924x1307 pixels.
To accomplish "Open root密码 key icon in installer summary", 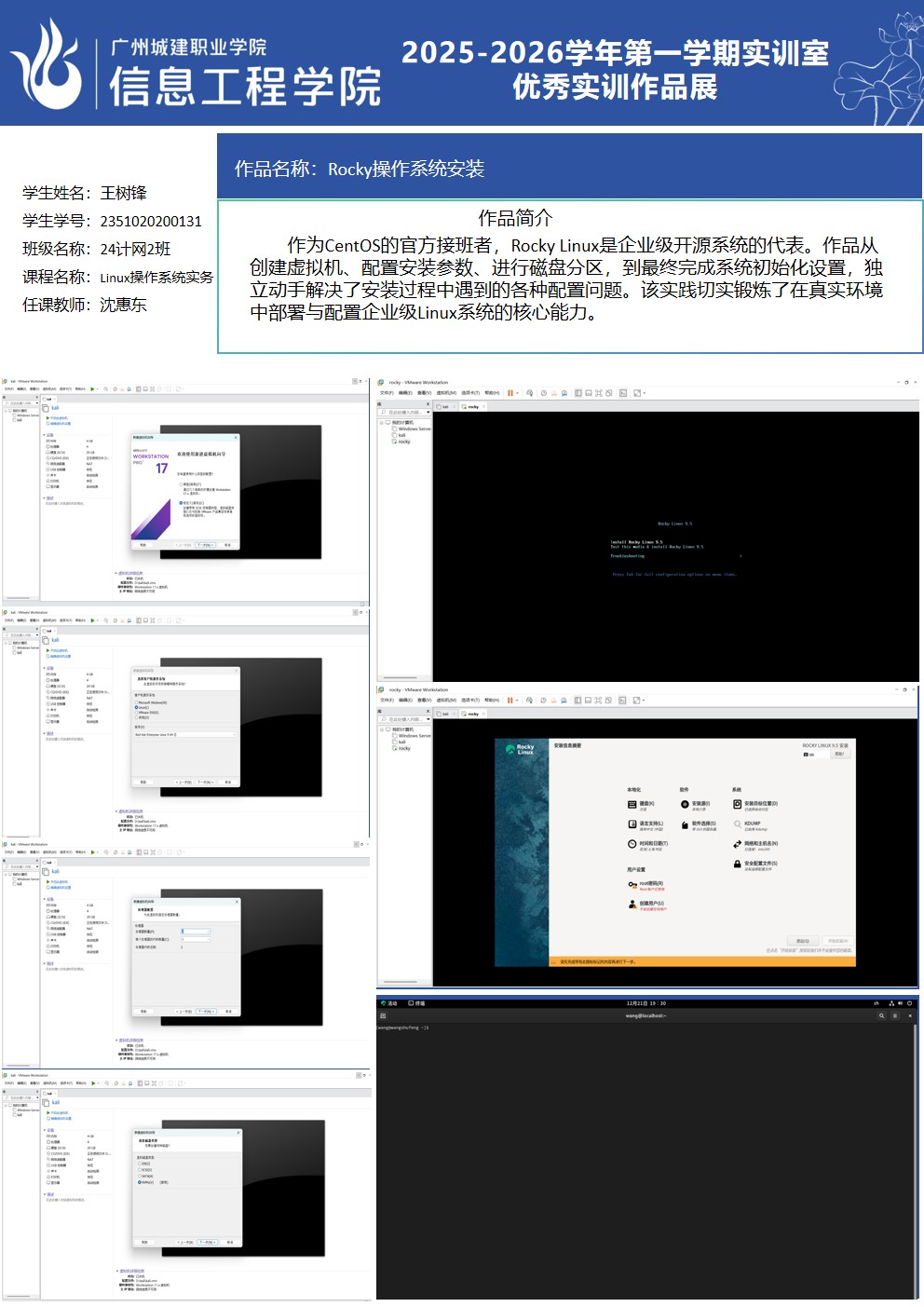I will pyautogui.click(x=632, y=884).
